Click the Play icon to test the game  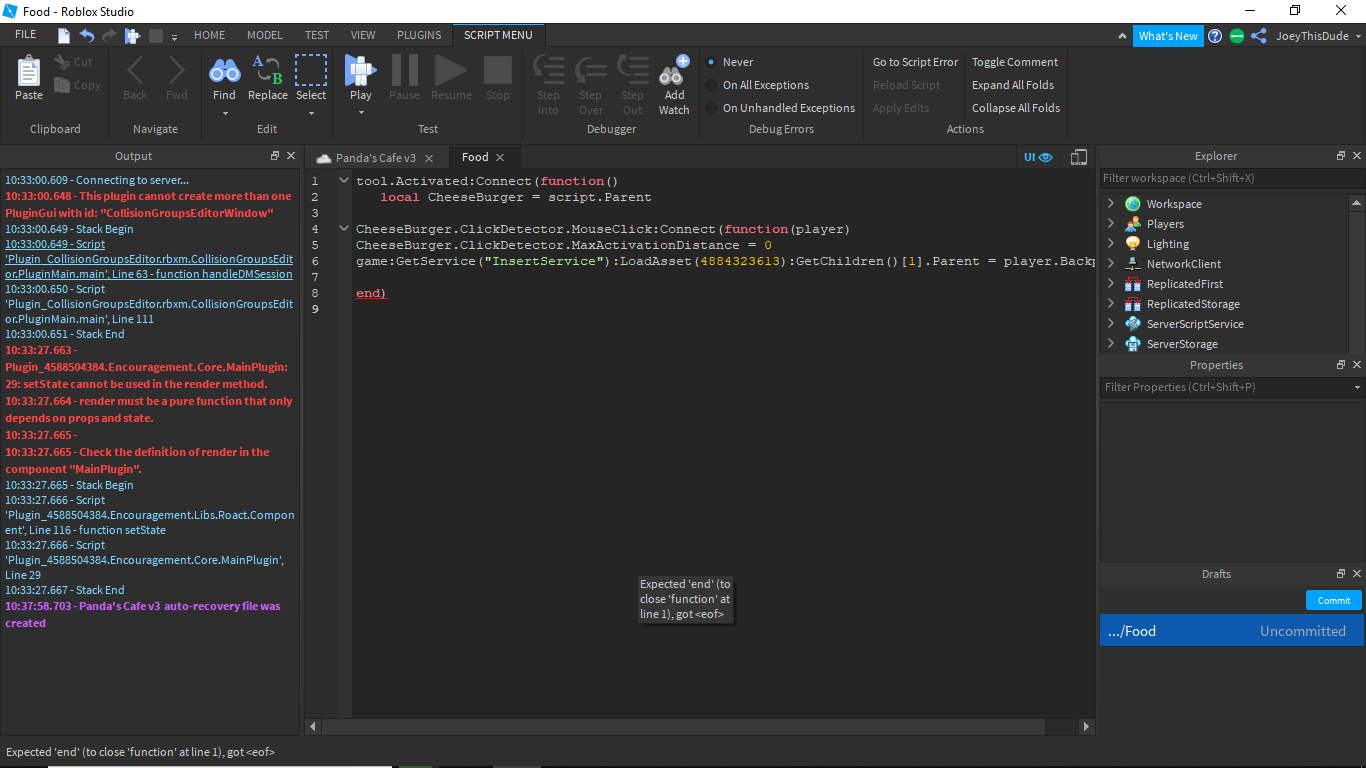click(360, 75)
